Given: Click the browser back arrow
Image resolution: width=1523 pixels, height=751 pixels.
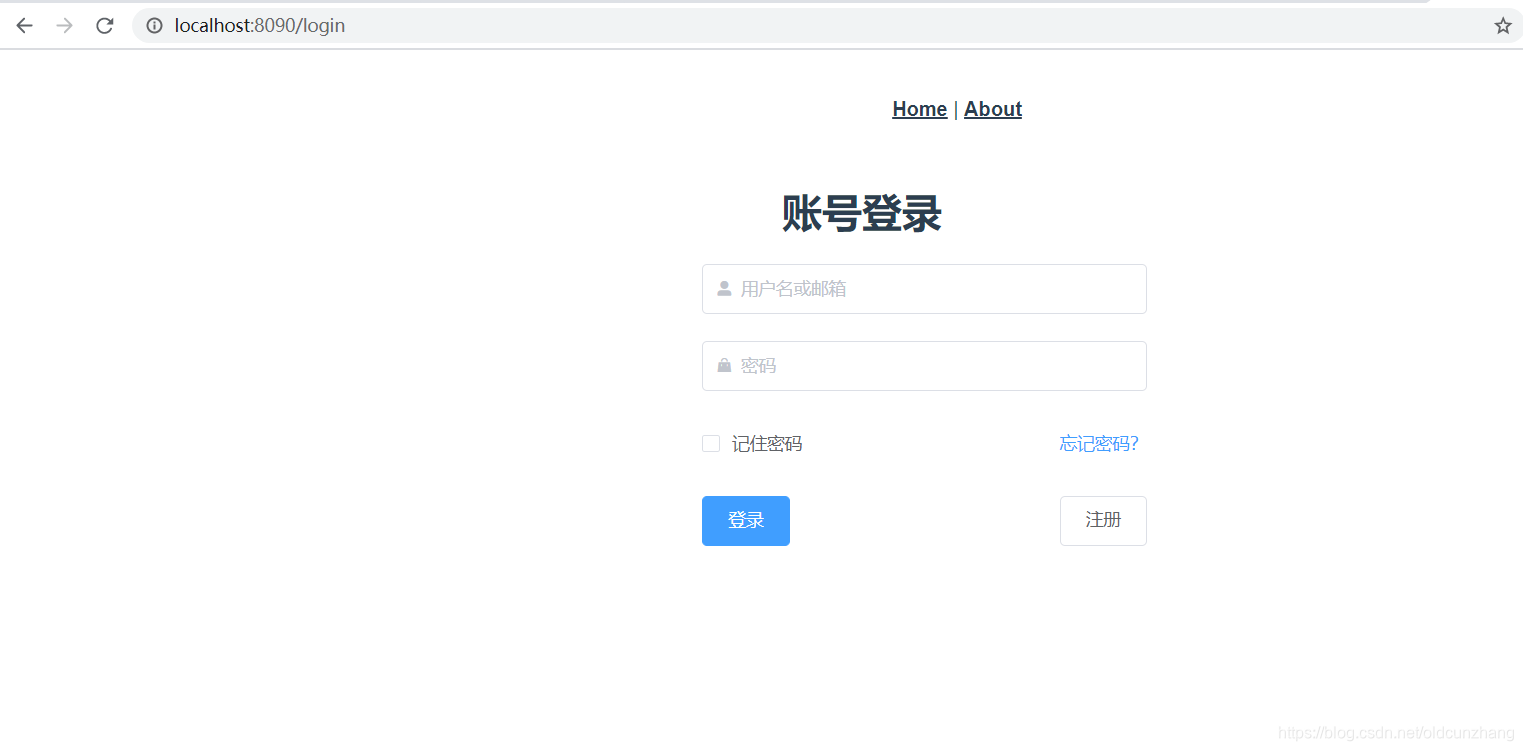Looking at the screenshot, I should (x=23, y=25).
